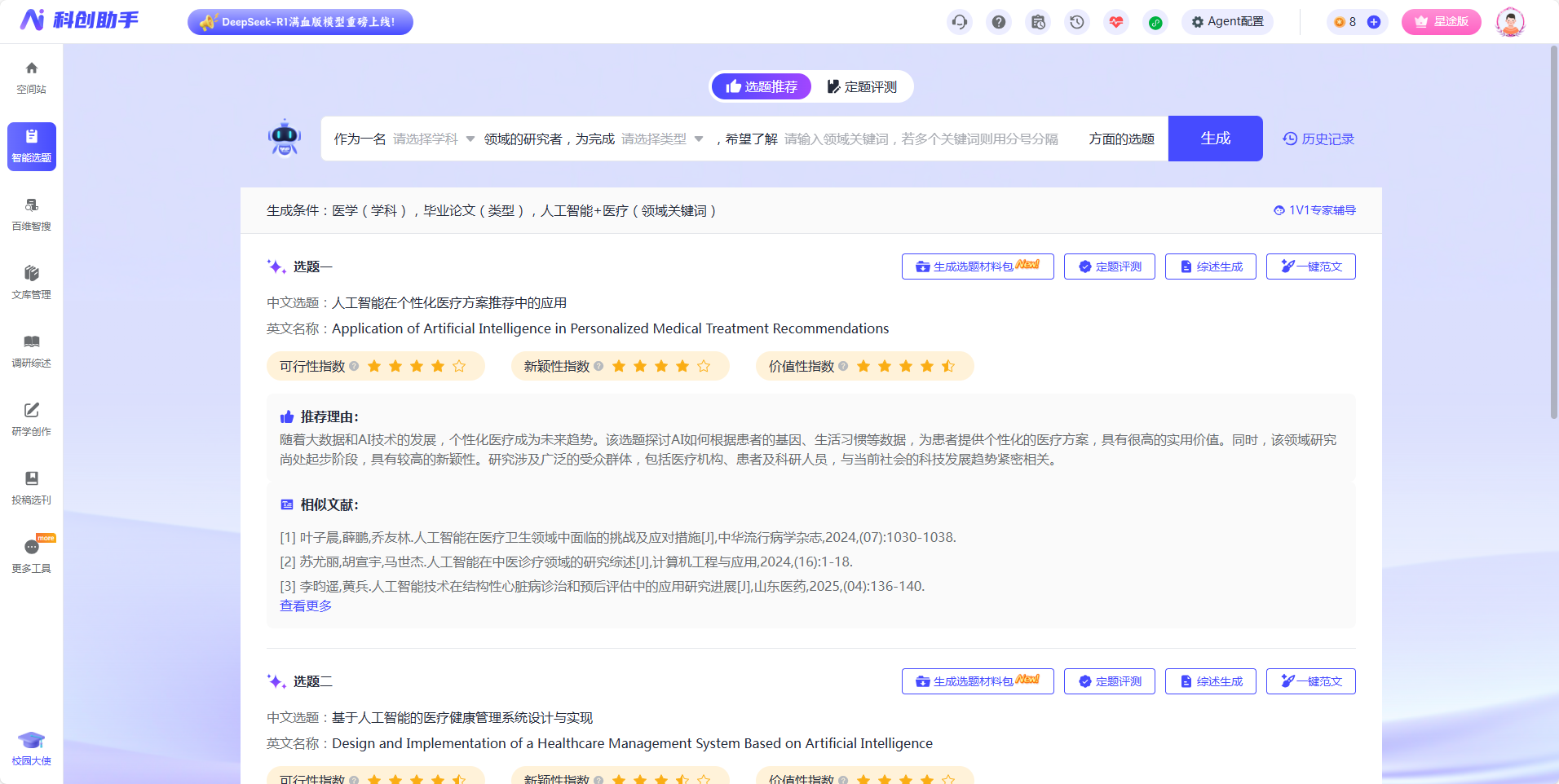Viewport: 1559px width, 784px height.
Task: Select the 百维智搜 sidebar icon
Action: click(x=30, y=214)
